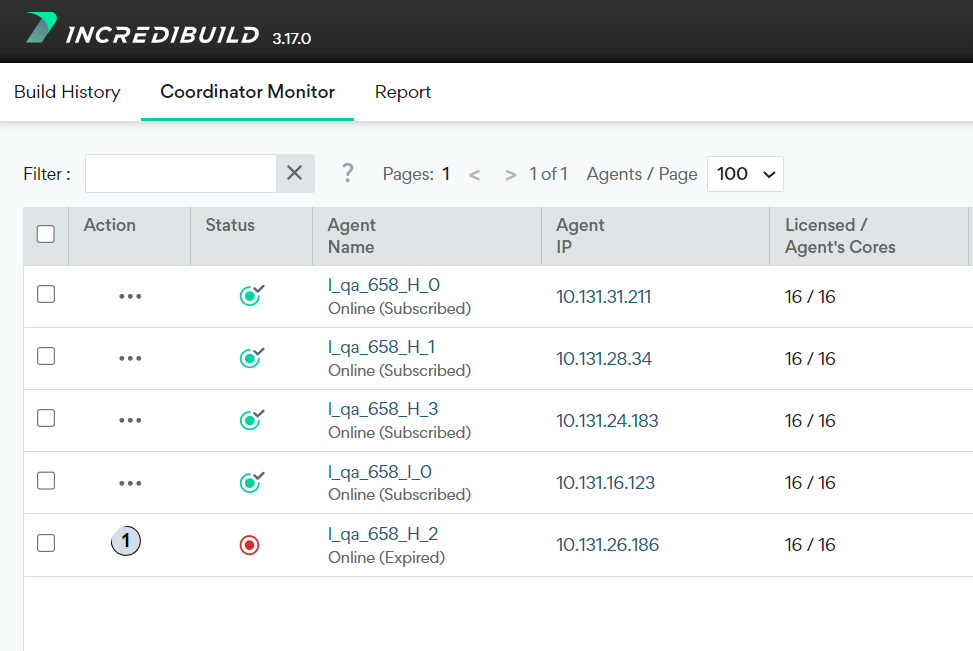Click the Incredibuild logo icon
This screenshot has height=651, width=973.
coord(41,28)
